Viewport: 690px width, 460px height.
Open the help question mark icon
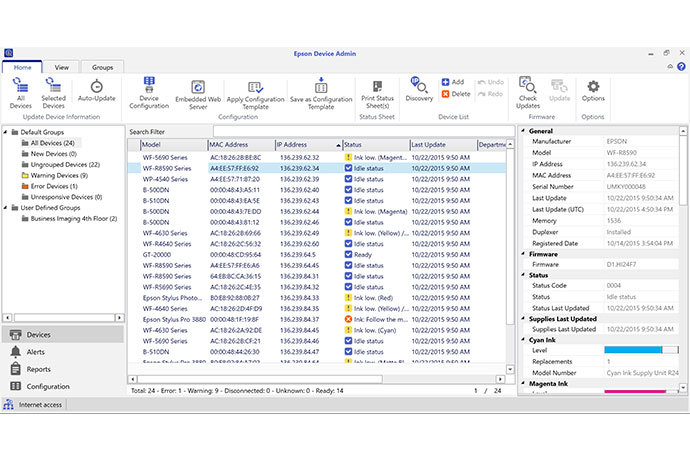(681, 66)
